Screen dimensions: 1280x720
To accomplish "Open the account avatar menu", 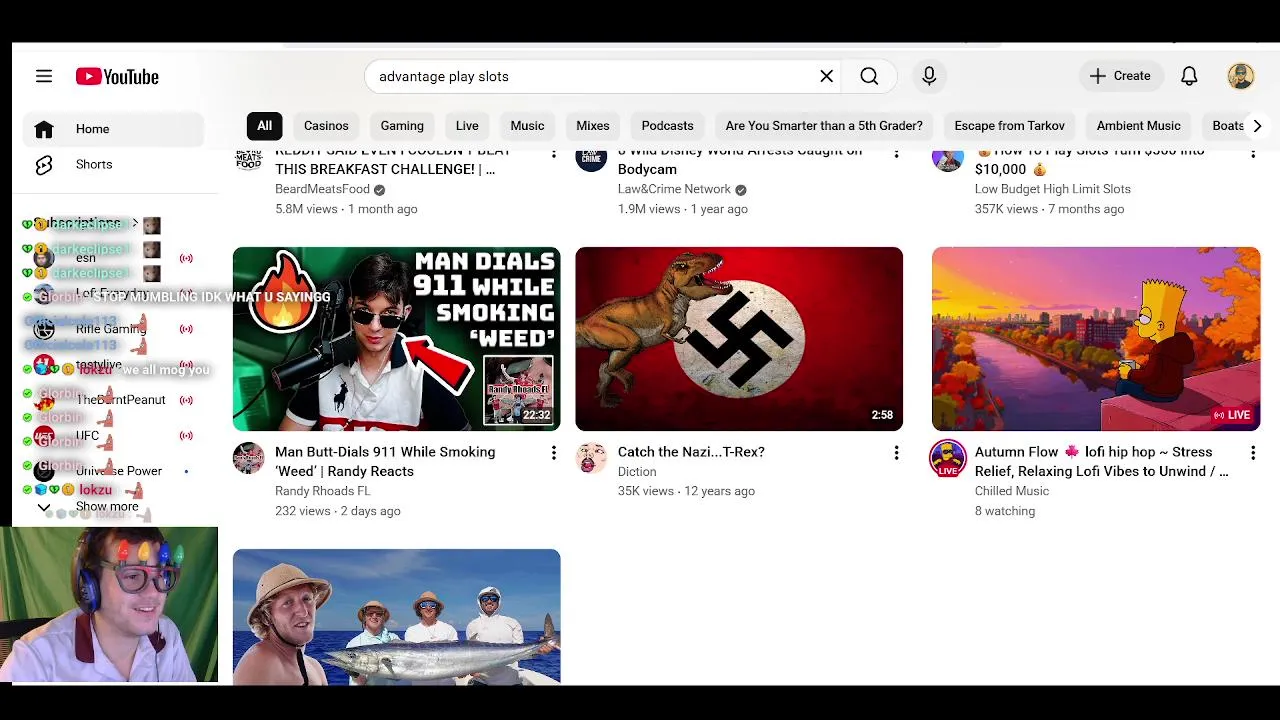I will coord(1241,76).
